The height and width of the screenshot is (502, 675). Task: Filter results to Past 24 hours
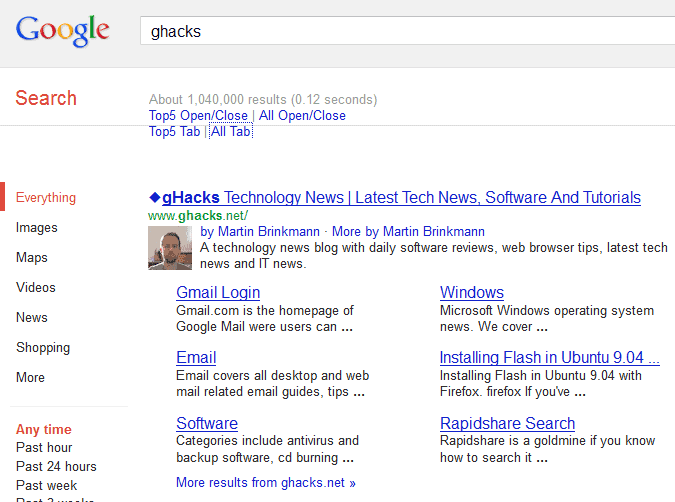(56, 466)
